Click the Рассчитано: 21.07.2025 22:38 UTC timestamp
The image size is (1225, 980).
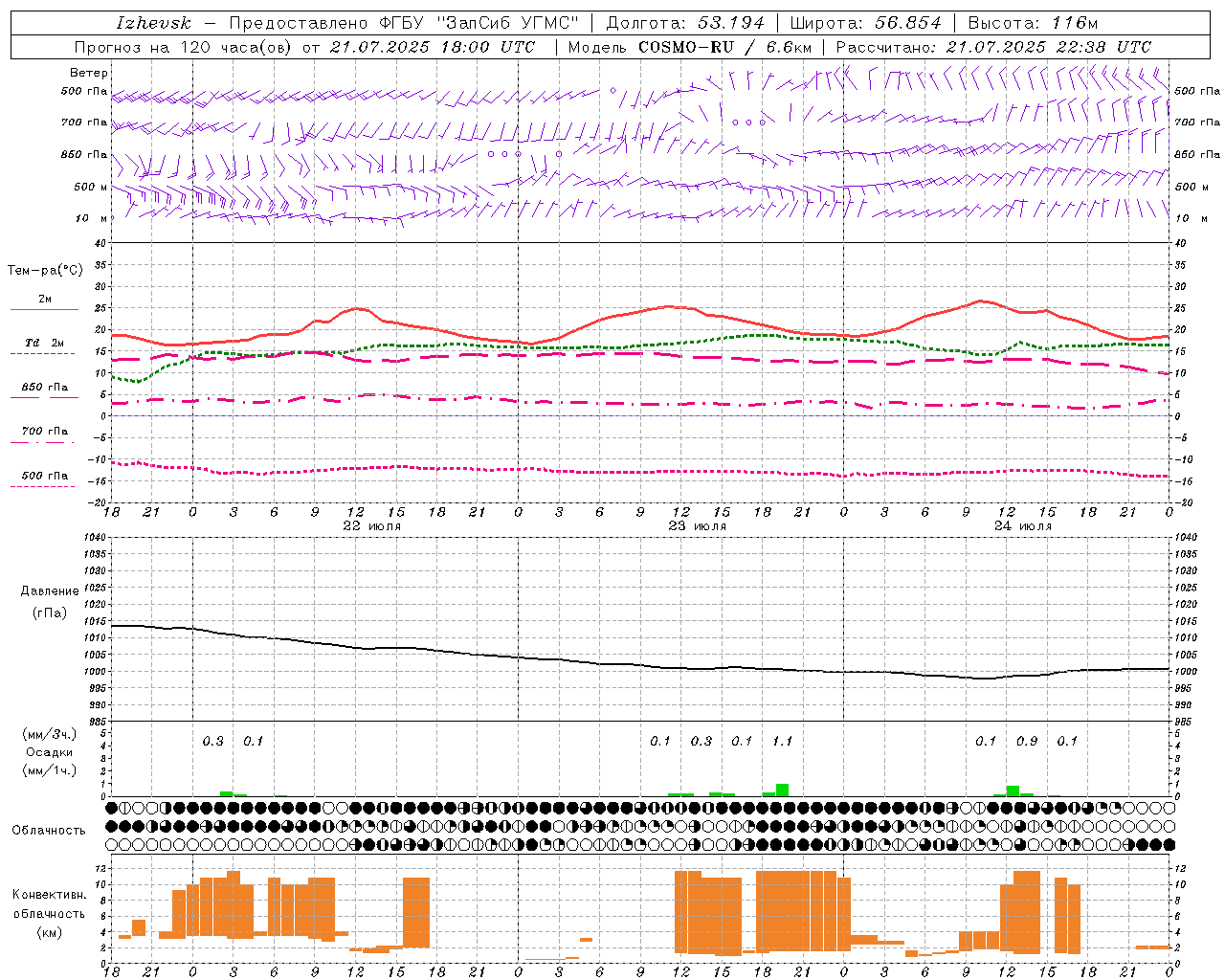tap(993, 47)
